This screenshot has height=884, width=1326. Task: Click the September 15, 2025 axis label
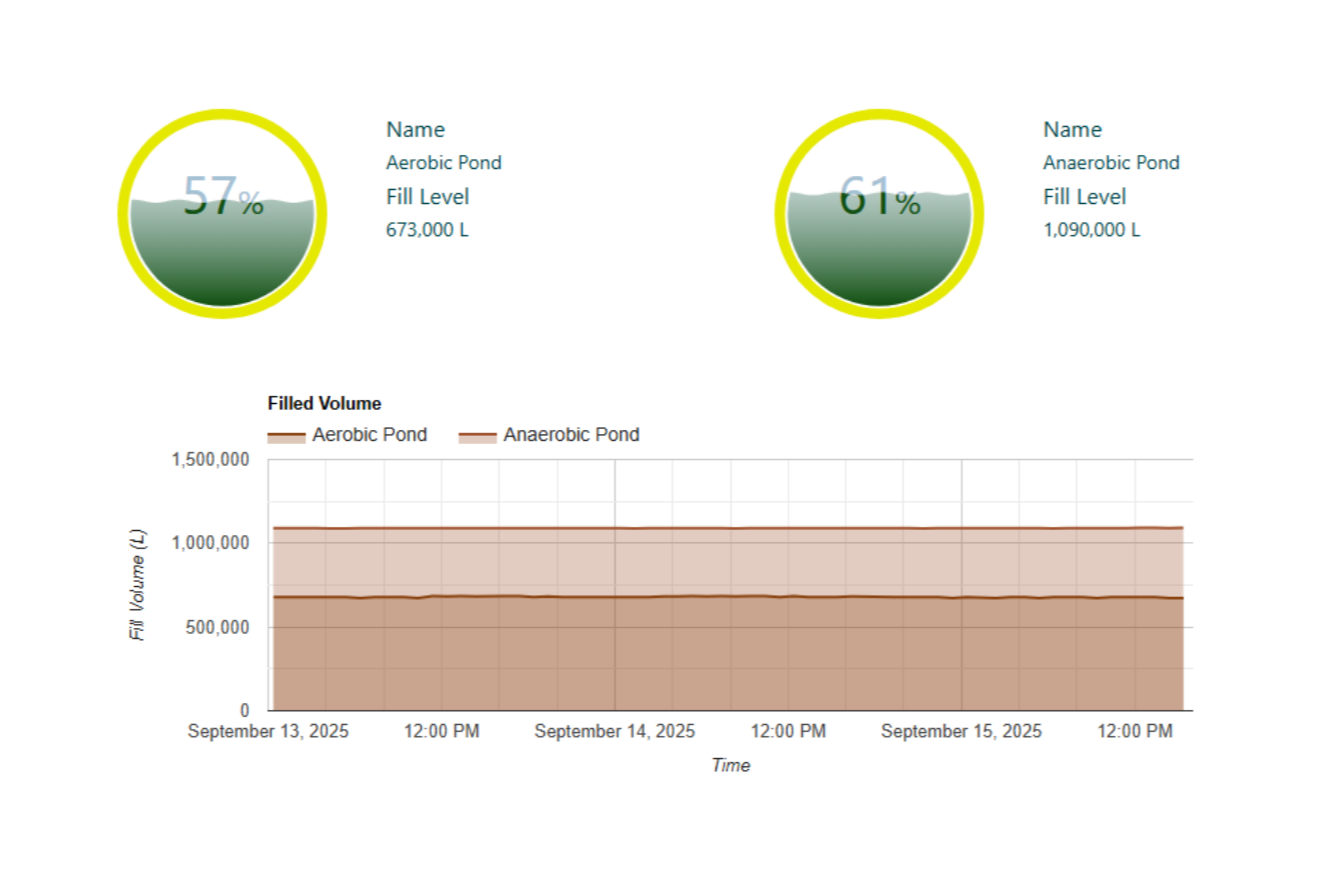click(x=961, y=732)
